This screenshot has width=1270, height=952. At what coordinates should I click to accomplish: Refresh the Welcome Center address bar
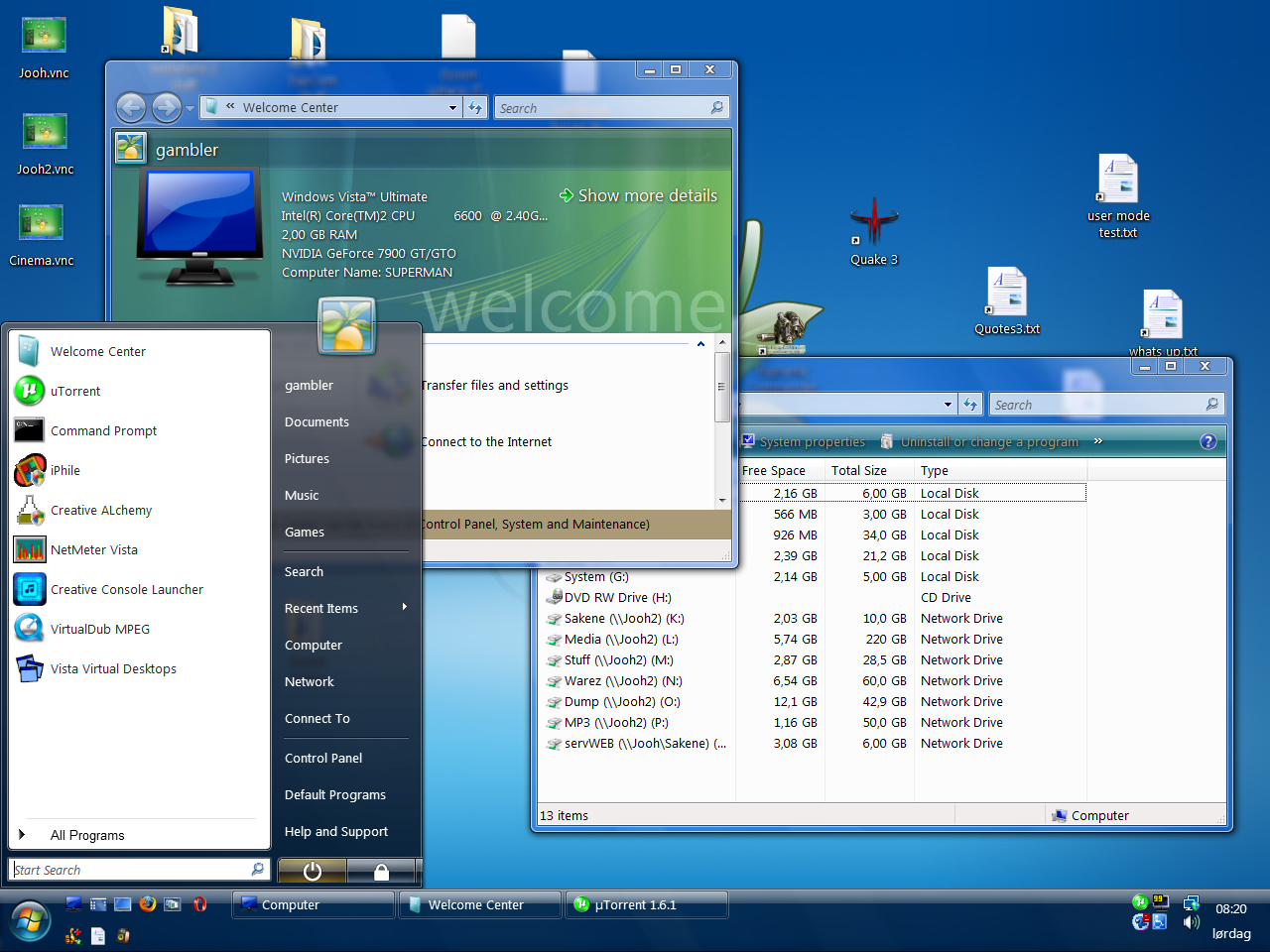pos(475,107)
